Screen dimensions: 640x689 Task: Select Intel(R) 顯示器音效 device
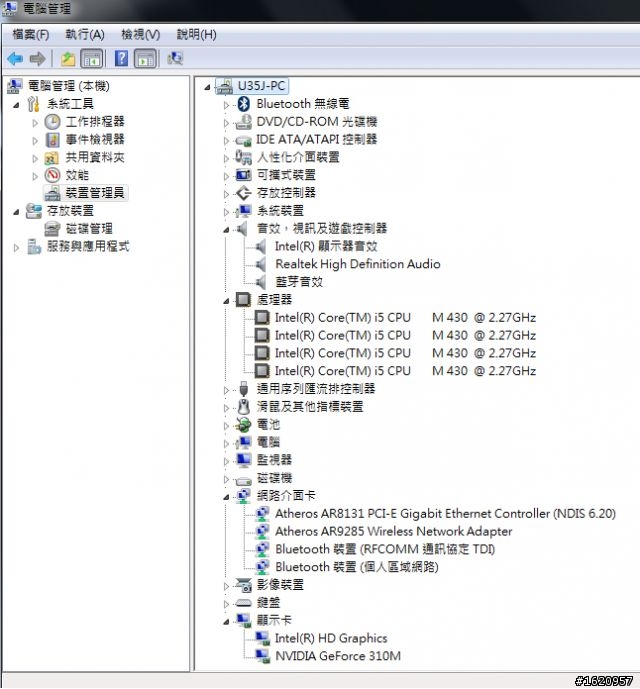326,247
